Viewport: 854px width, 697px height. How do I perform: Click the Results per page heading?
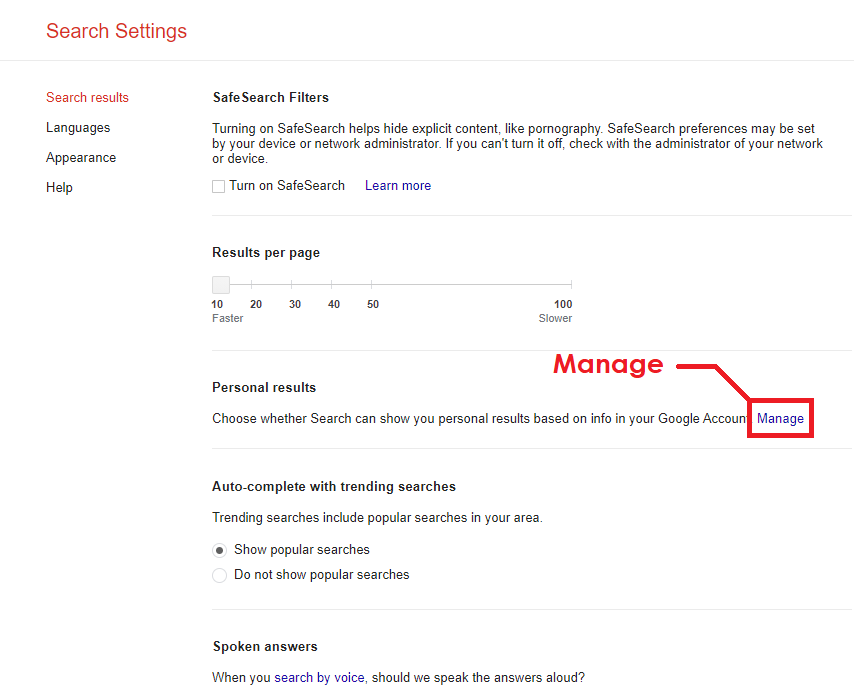click(x=266, y=253)
